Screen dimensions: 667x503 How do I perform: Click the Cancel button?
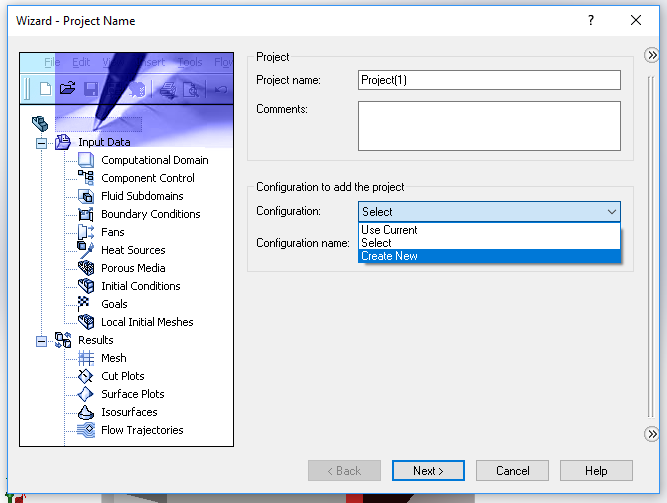coord(512,470)
